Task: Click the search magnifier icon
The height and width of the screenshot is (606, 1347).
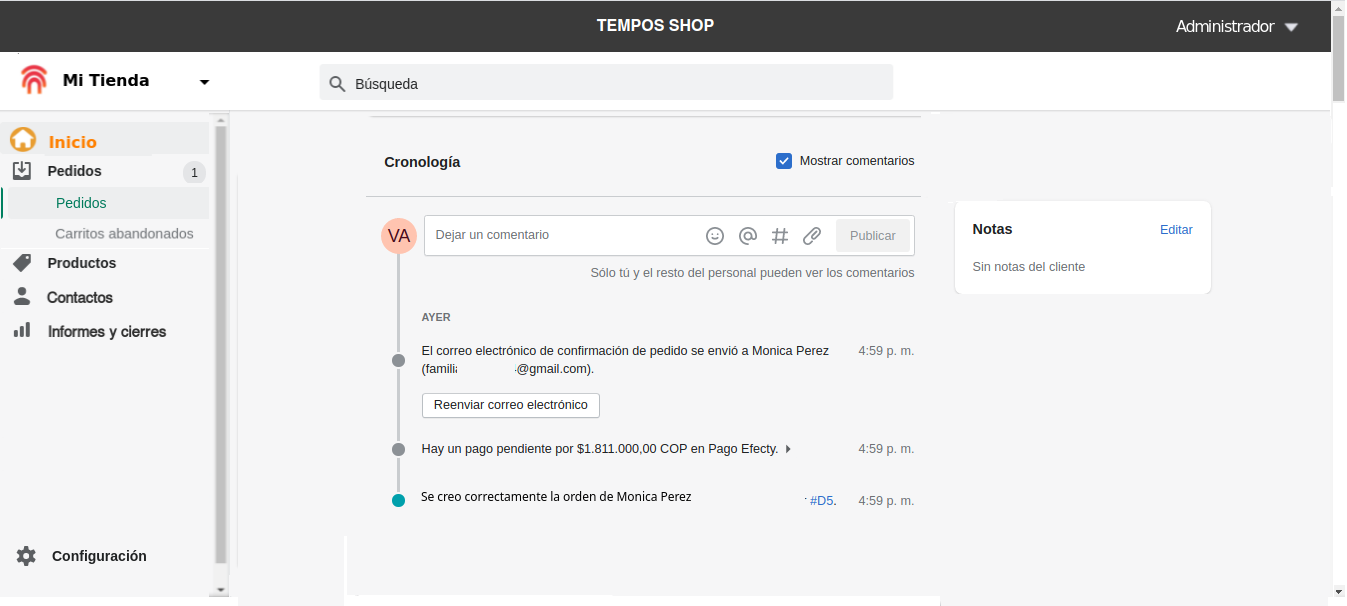Action: (x=337, y=84)
